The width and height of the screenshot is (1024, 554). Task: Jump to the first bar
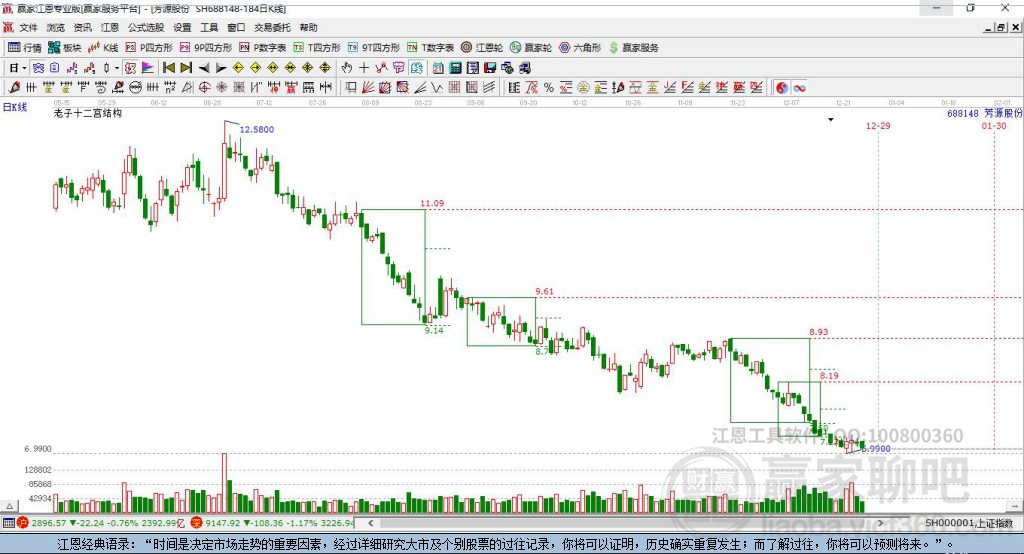pyautogui.click(x=168, y=68)
